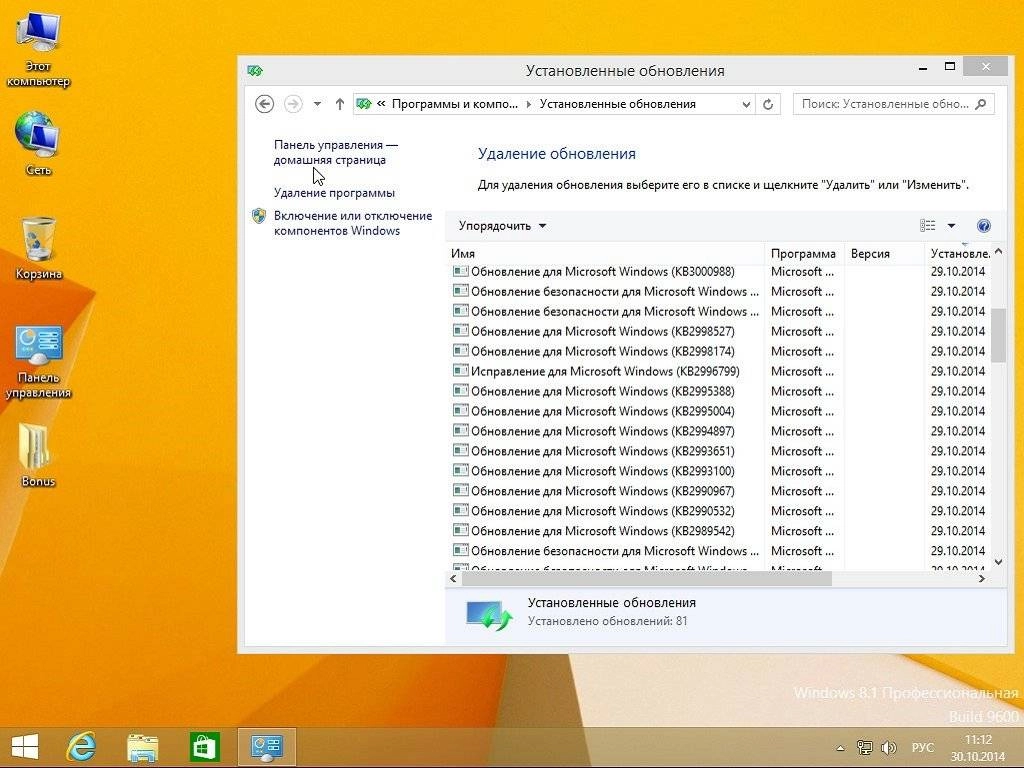
Task: Open the recent locations dropdown arrow
Action: click(317, 104)
